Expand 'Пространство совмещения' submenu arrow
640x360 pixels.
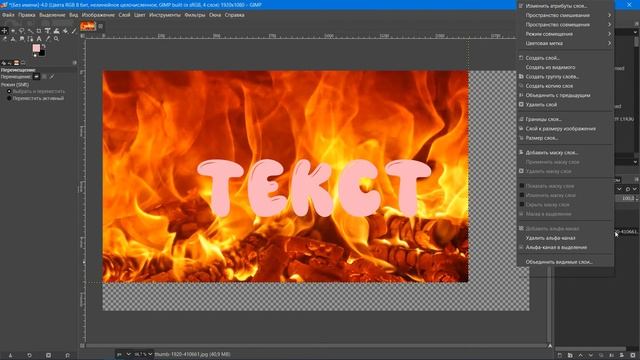[x=609, y=24]
